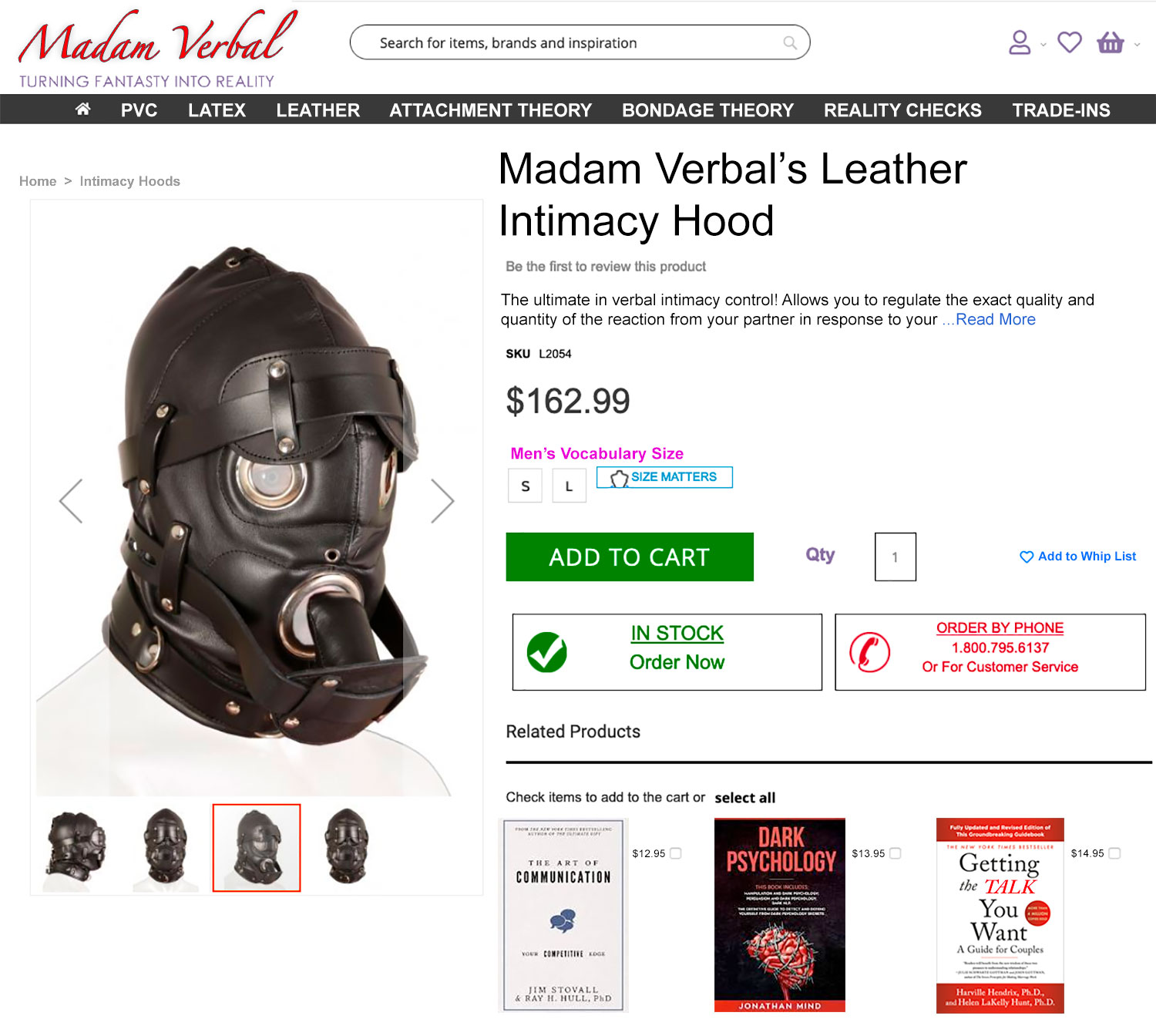Check the Dark Psychology book checkbox

[896, 853]
